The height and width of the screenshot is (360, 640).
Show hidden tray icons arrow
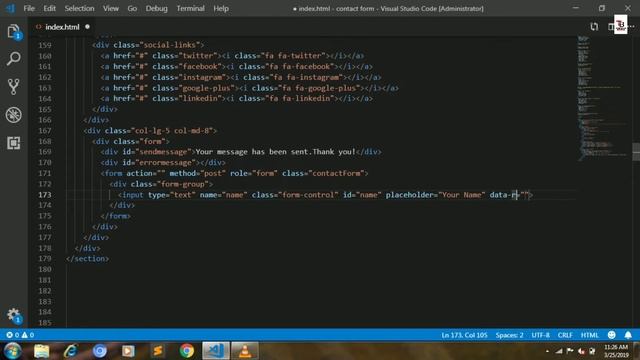[547, 351]
